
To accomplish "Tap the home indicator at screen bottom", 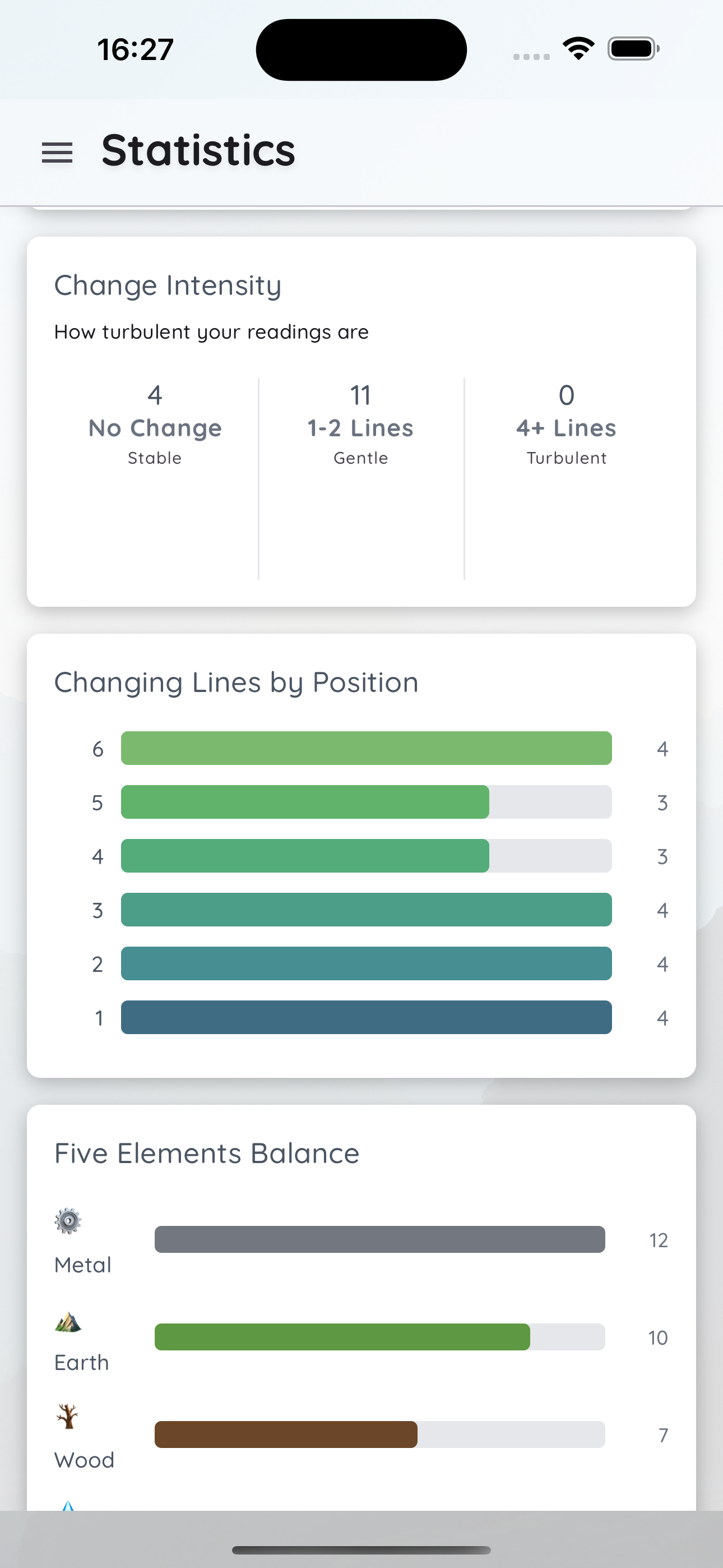I will point(361,1548).
